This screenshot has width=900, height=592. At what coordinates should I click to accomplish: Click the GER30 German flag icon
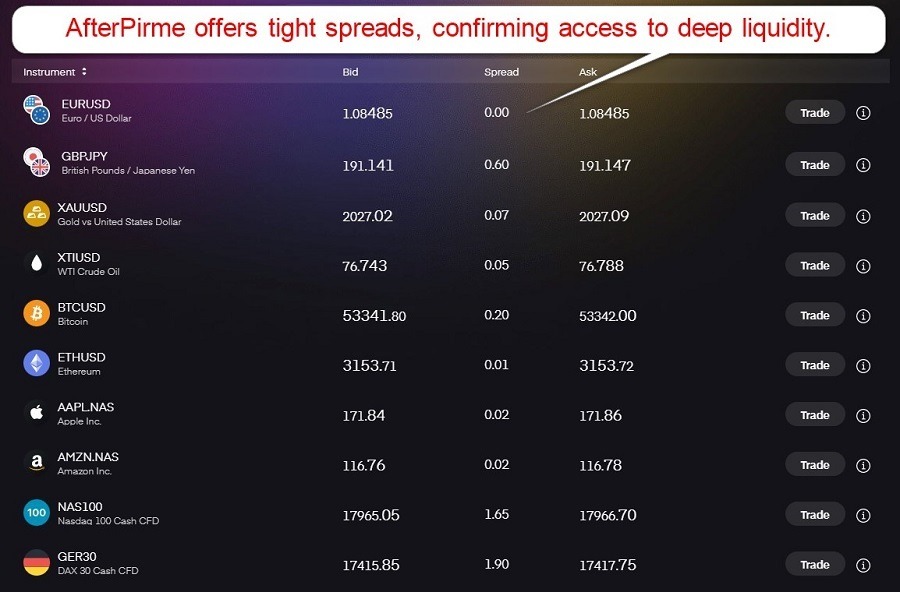(x=35, y=563)
